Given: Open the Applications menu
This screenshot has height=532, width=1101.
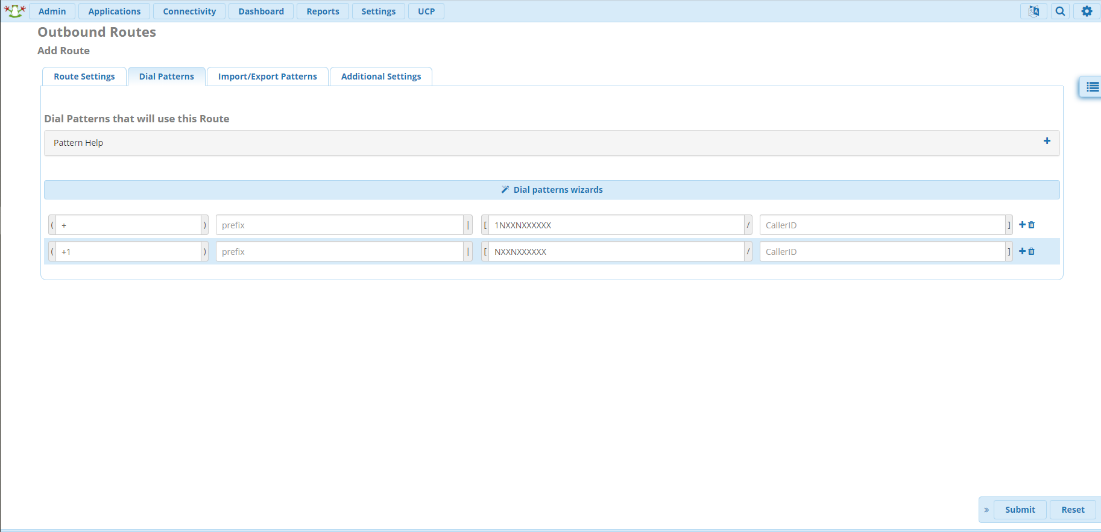Looking at the screenshot, I should (x=114, y=11).
